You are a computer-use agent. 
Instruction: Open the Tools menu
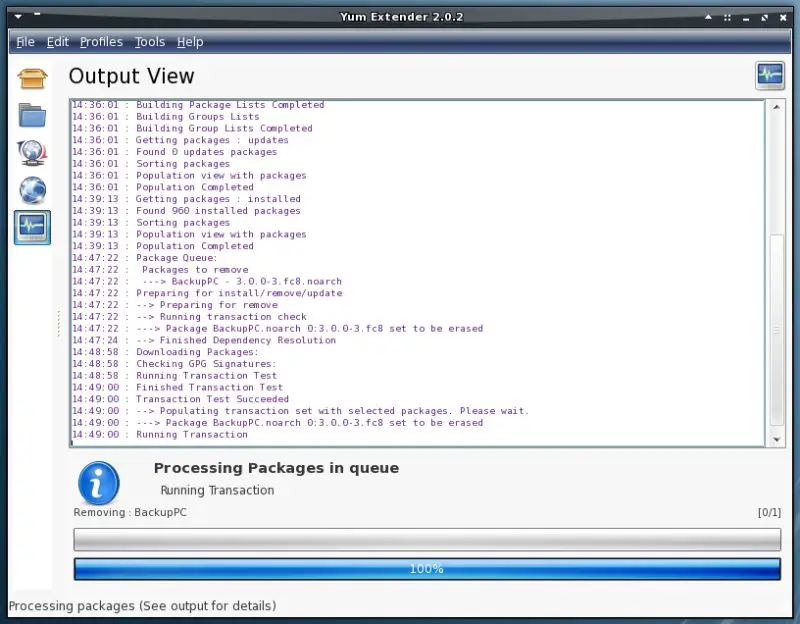(x=149, y=42)
